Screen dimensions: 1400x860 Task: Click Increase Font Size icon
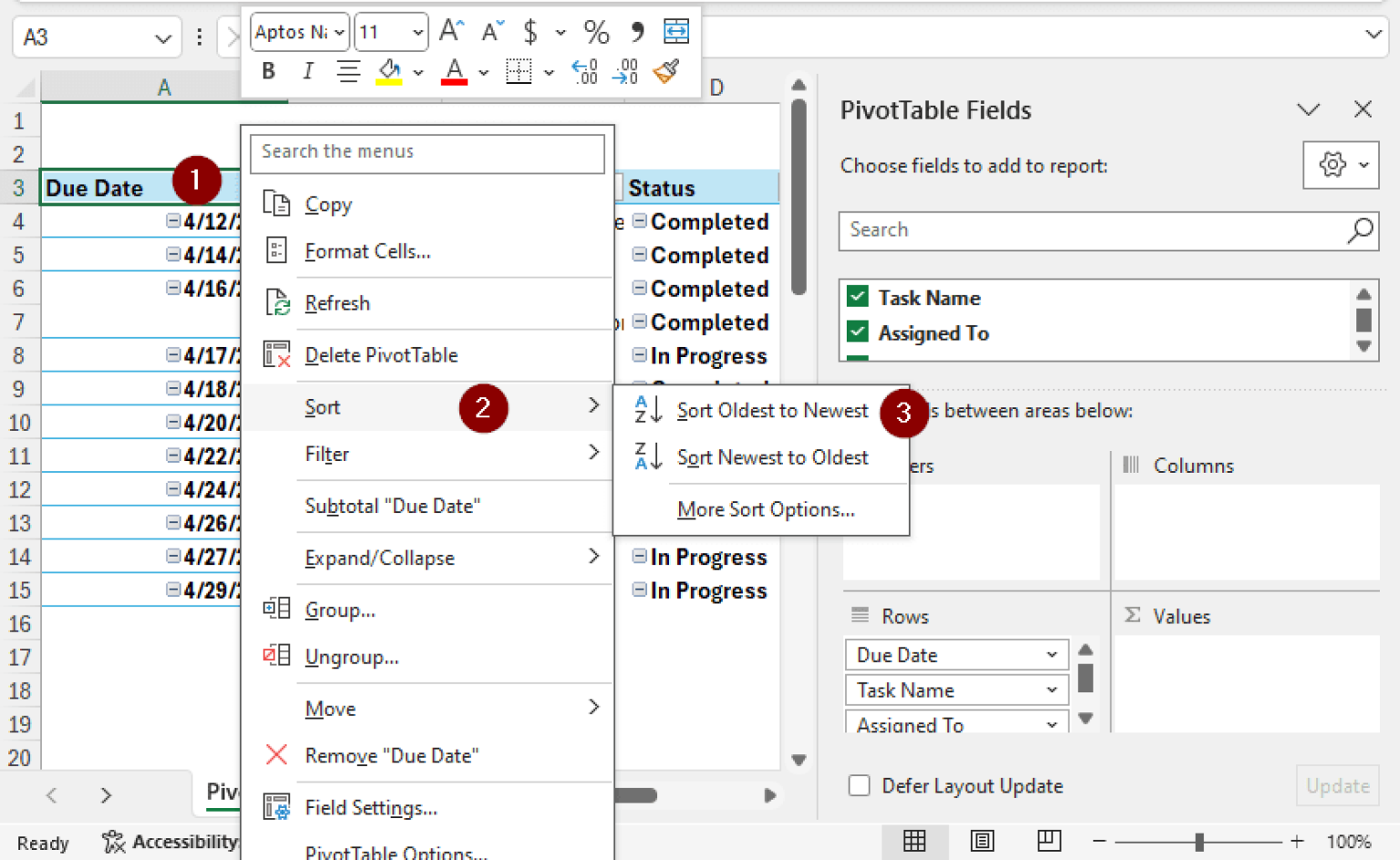(x=451, y=32)
